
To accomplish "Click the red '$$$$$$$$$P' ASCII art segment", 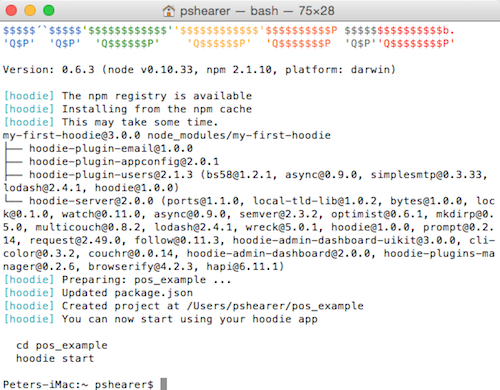I will coord(301,31).
